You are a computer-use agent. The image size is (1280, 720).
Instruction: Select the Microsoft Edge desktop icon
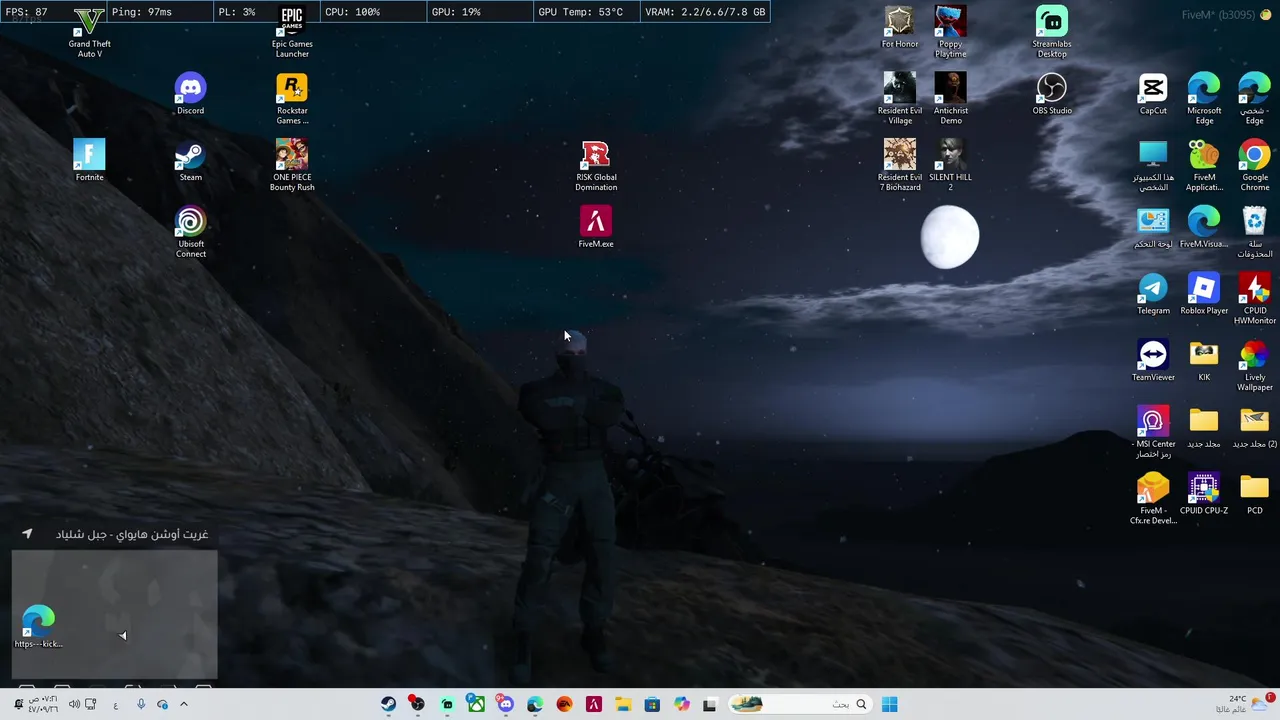click(1204, 99)
